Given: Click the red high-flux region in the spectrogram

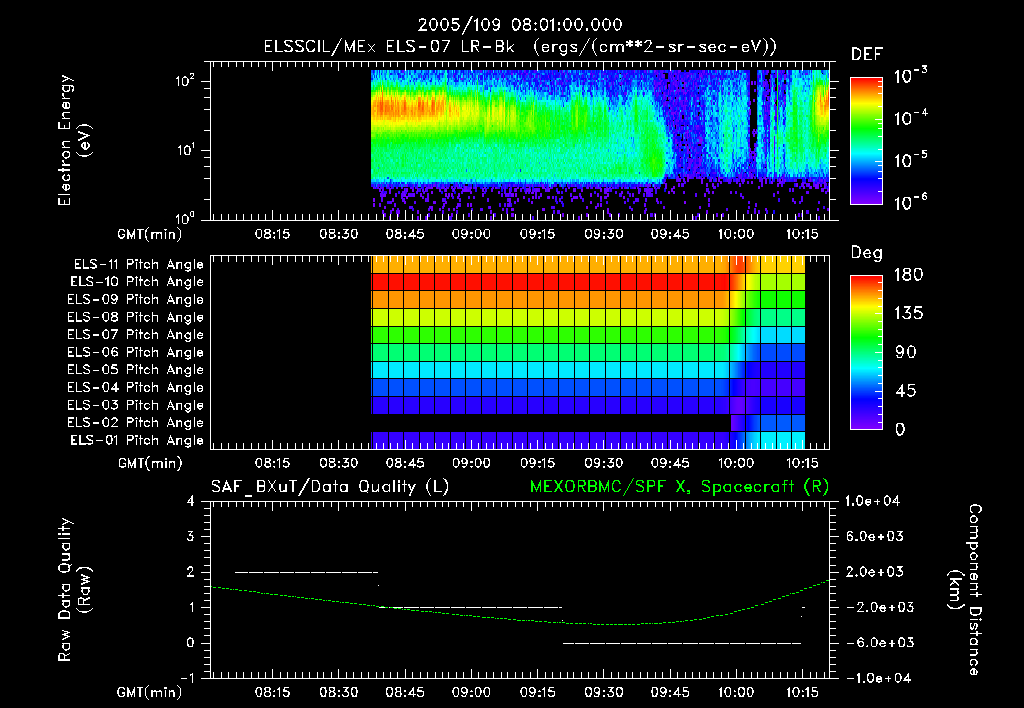Looking at the screenshot, I should (x=409, y=106).
